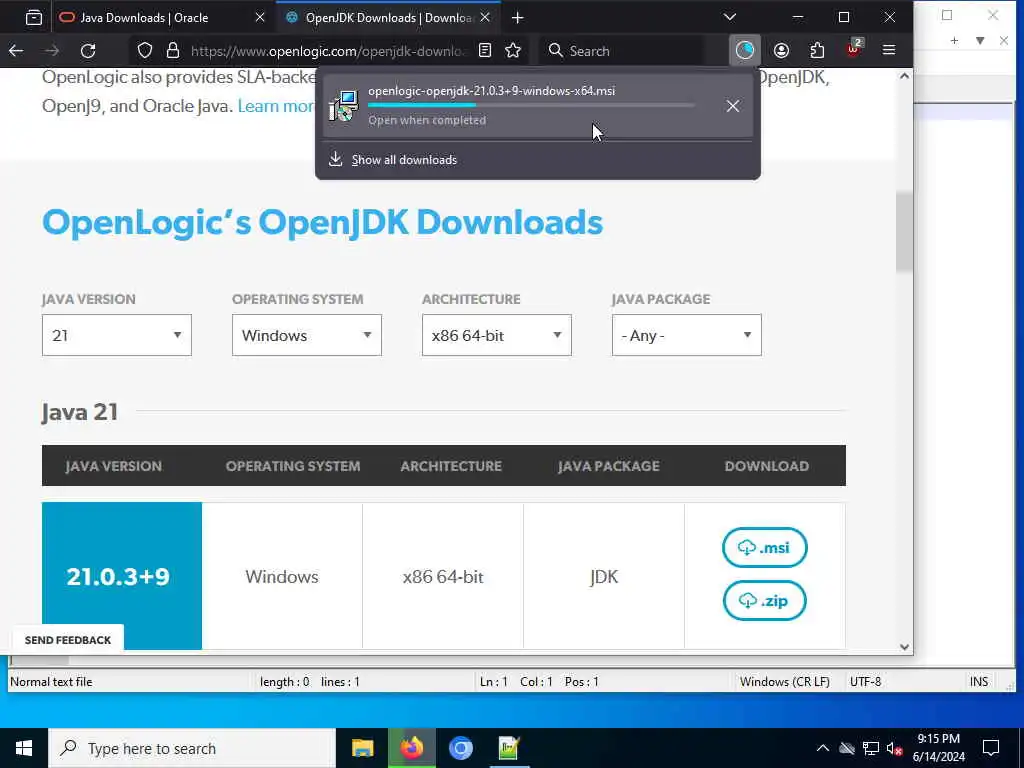Click the Firefox Search box
This screenshot has width=1024, height=768.
(x=621, y=51)
